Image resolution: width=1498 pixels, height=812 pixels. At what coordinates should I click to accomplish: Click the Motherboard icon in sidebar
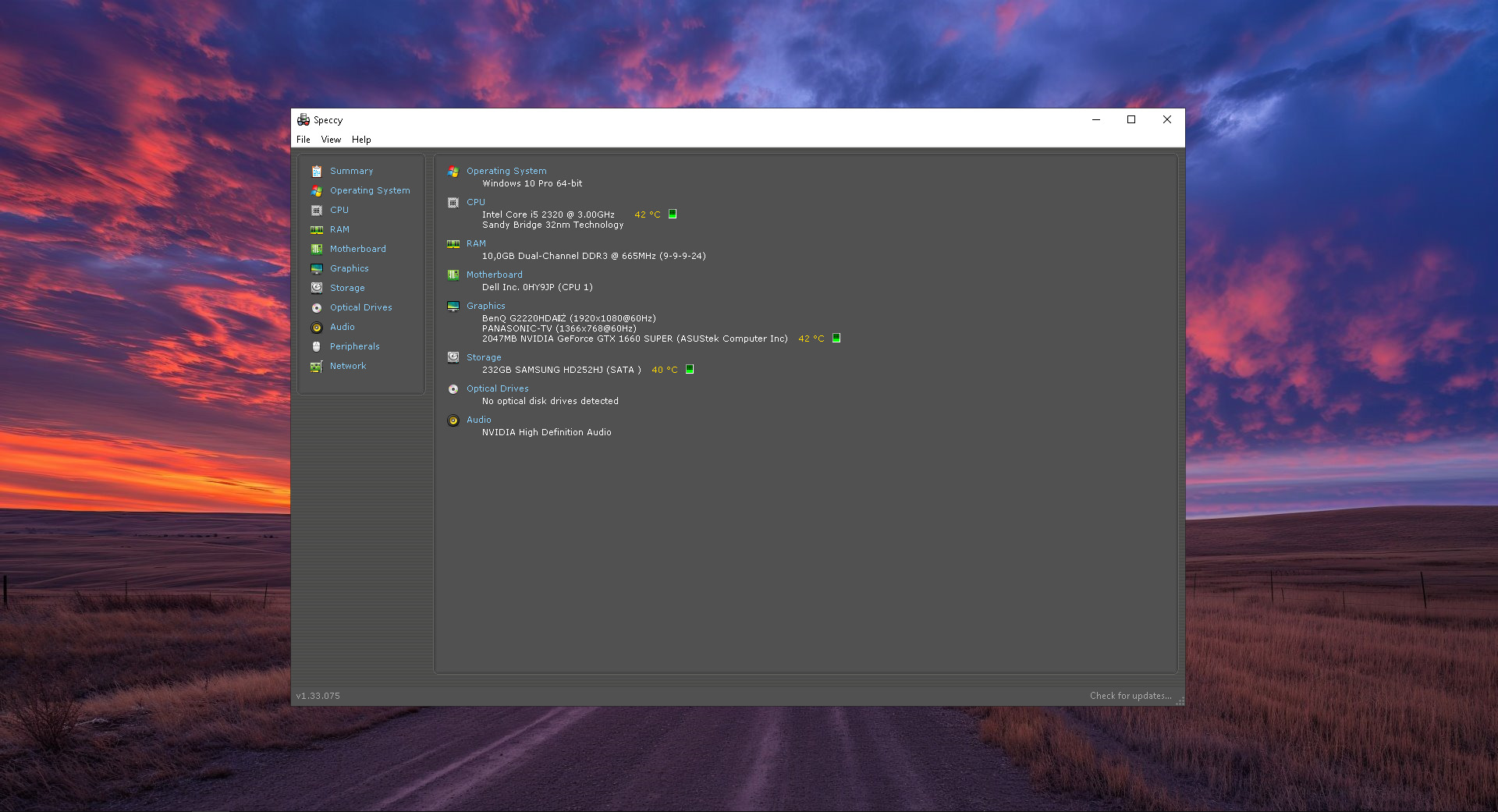click(317, 250)
